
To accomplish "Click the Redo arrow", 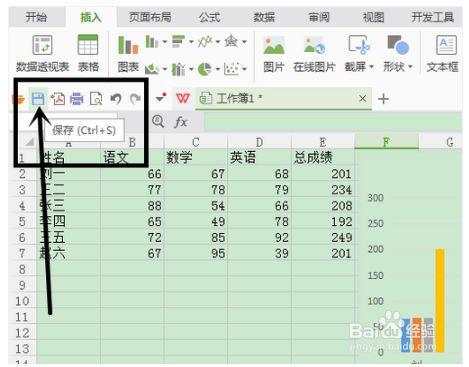I will [135, 99].
